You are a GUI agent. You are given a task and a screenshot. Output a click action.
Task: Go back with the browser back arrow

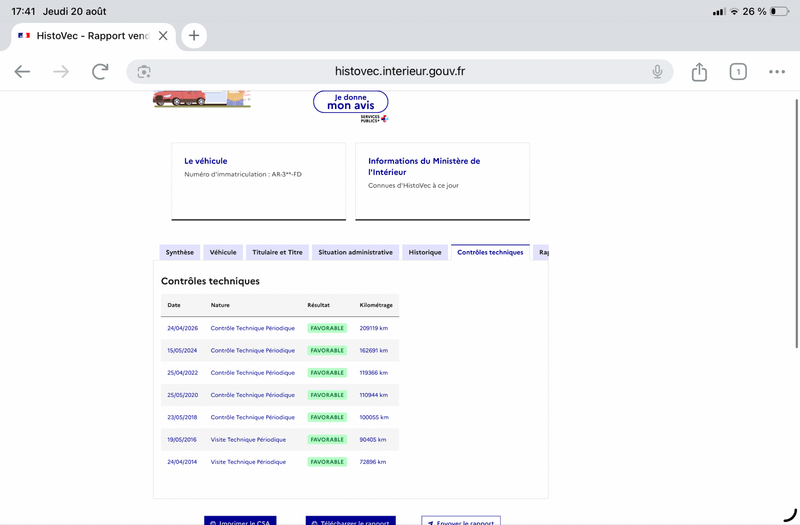pos(22,71)
